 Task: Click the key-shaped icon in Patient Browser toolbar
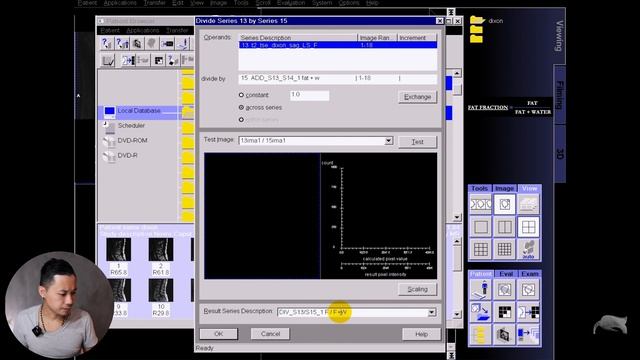(x=167, y=43)
